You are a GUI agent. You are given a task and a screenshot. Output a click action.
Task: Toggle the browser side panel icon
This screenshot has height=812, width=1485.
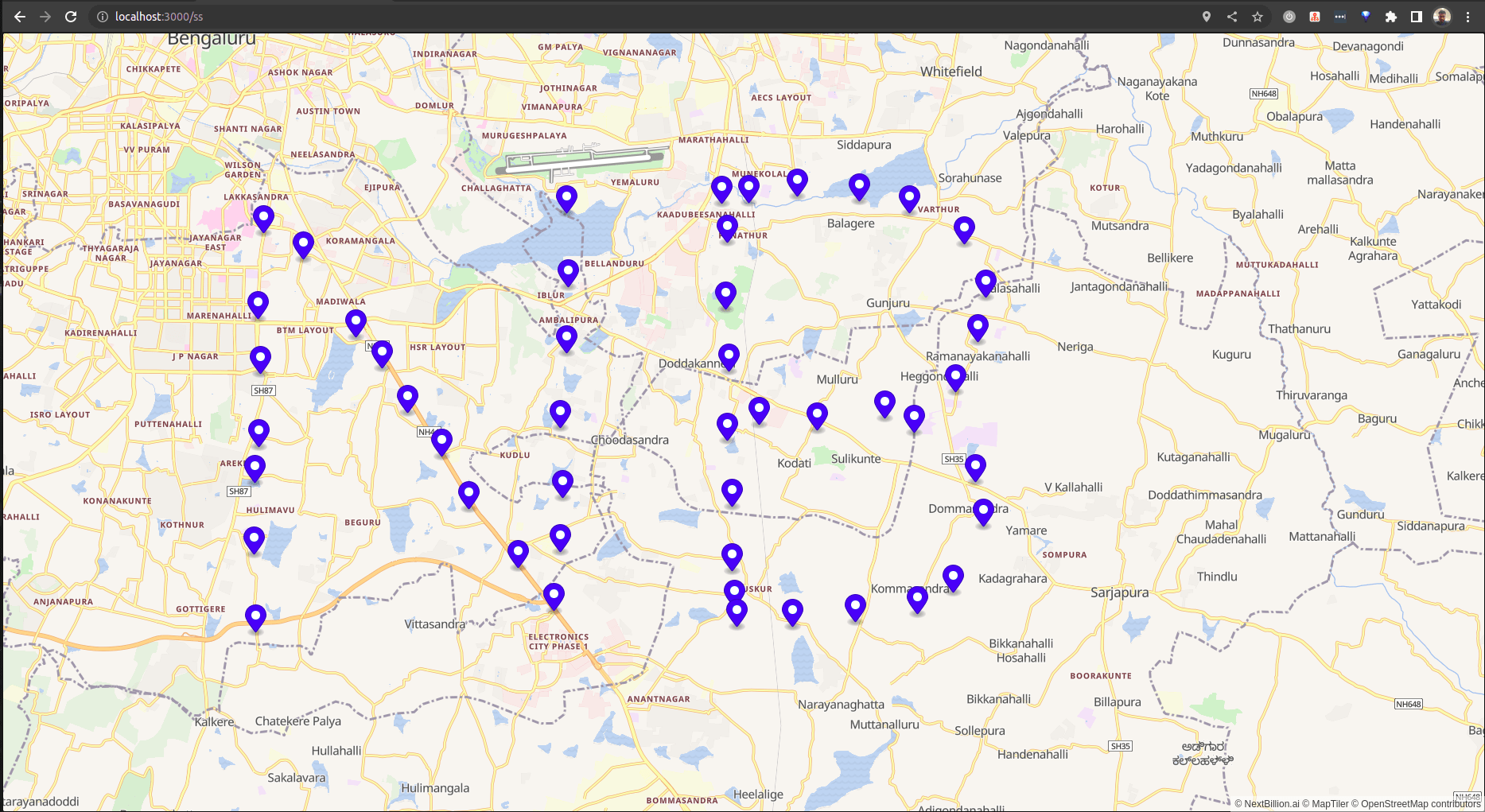click(1417, 17)
